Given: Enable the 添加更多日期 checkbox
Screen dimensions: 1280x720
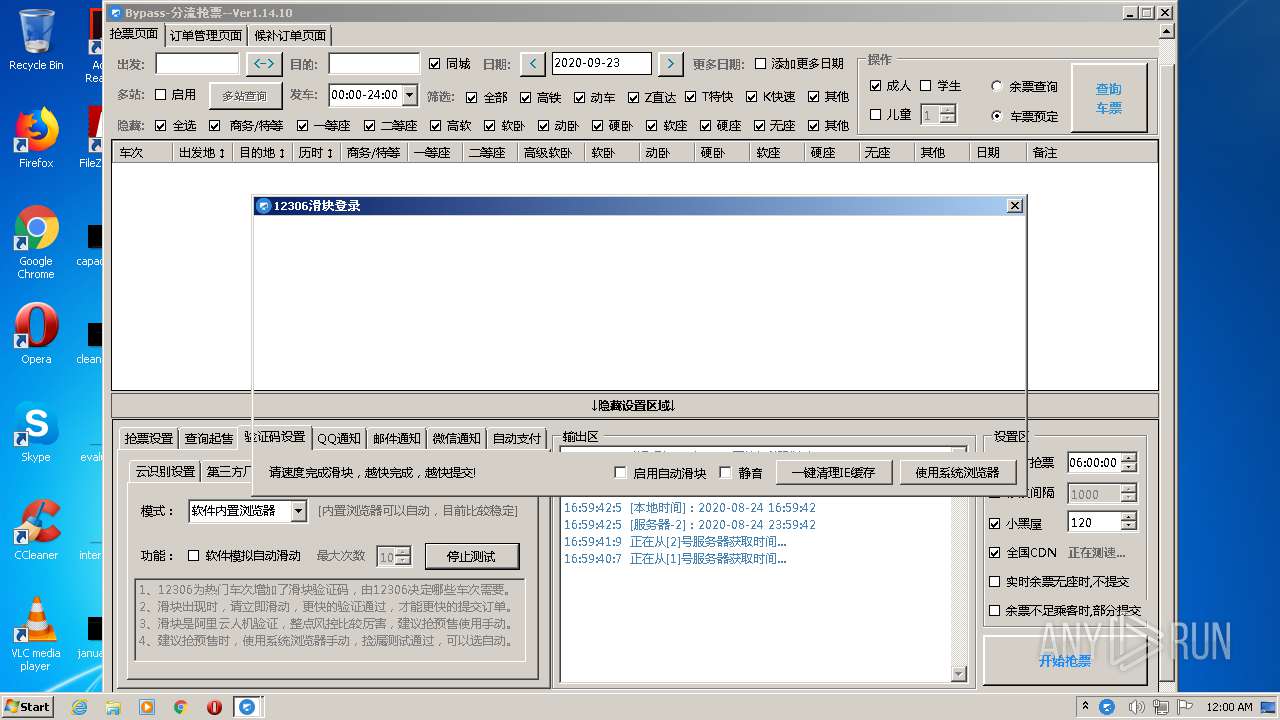Looking at the screenshot, I should coord(760,64).
